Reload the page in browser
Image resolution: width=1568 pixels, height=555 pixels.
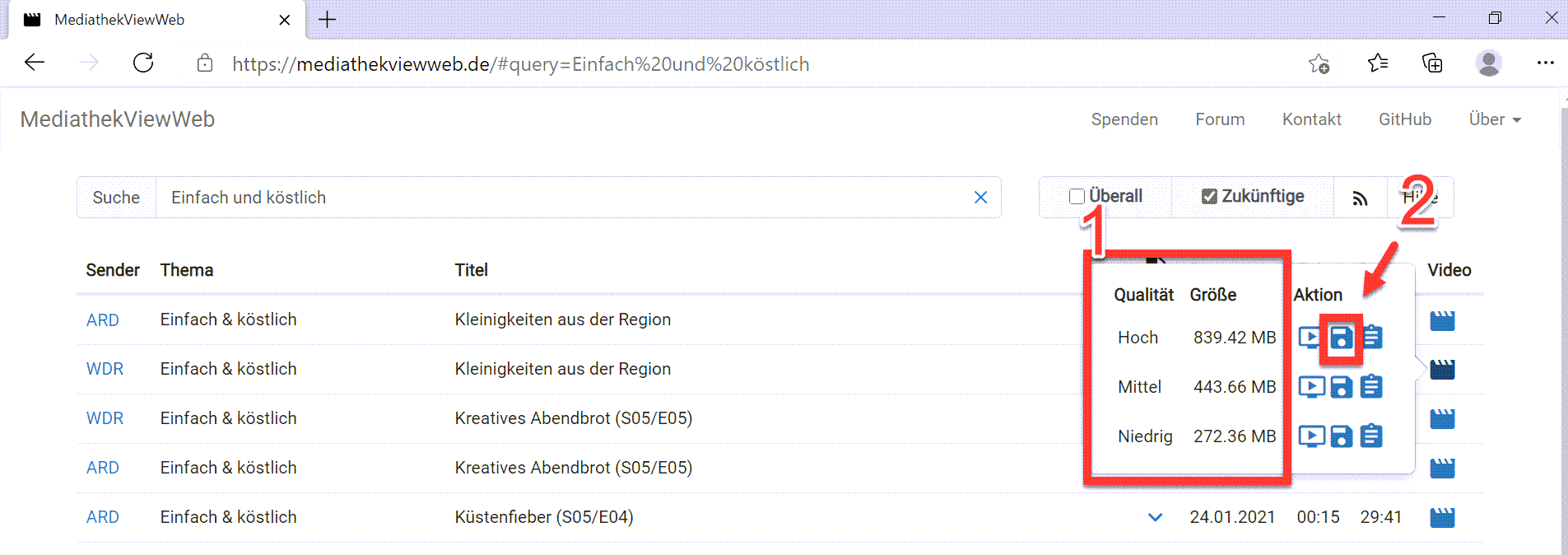click(143, 63)
